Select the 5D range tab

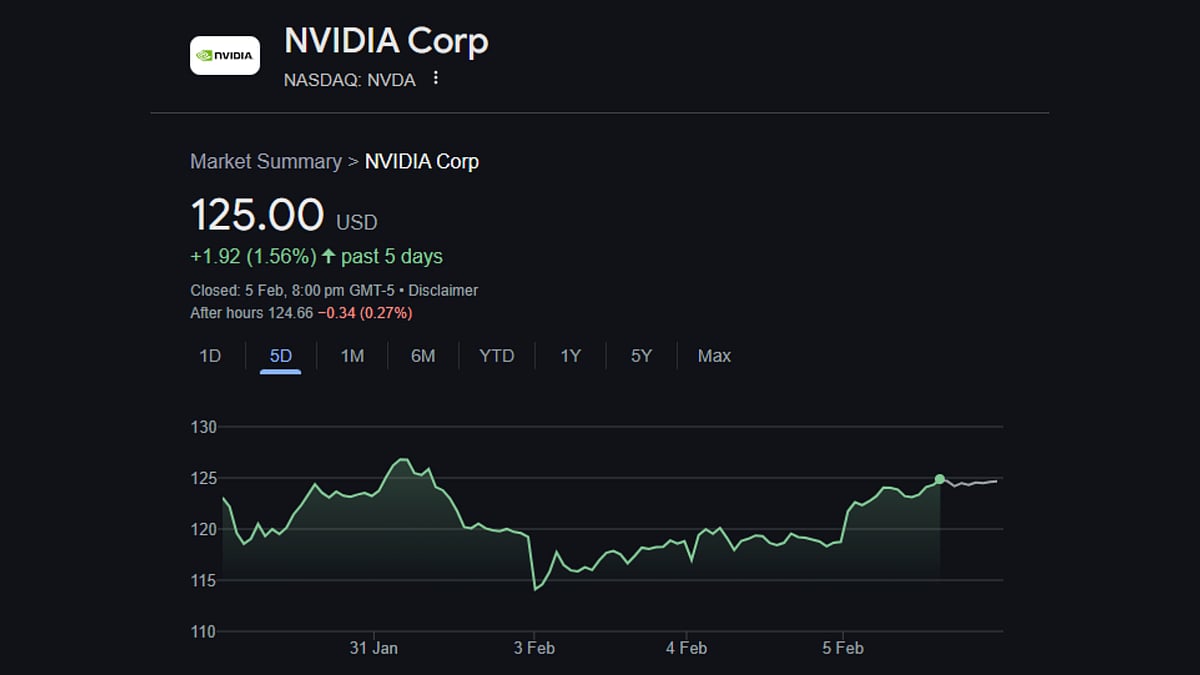pos(281,355)
